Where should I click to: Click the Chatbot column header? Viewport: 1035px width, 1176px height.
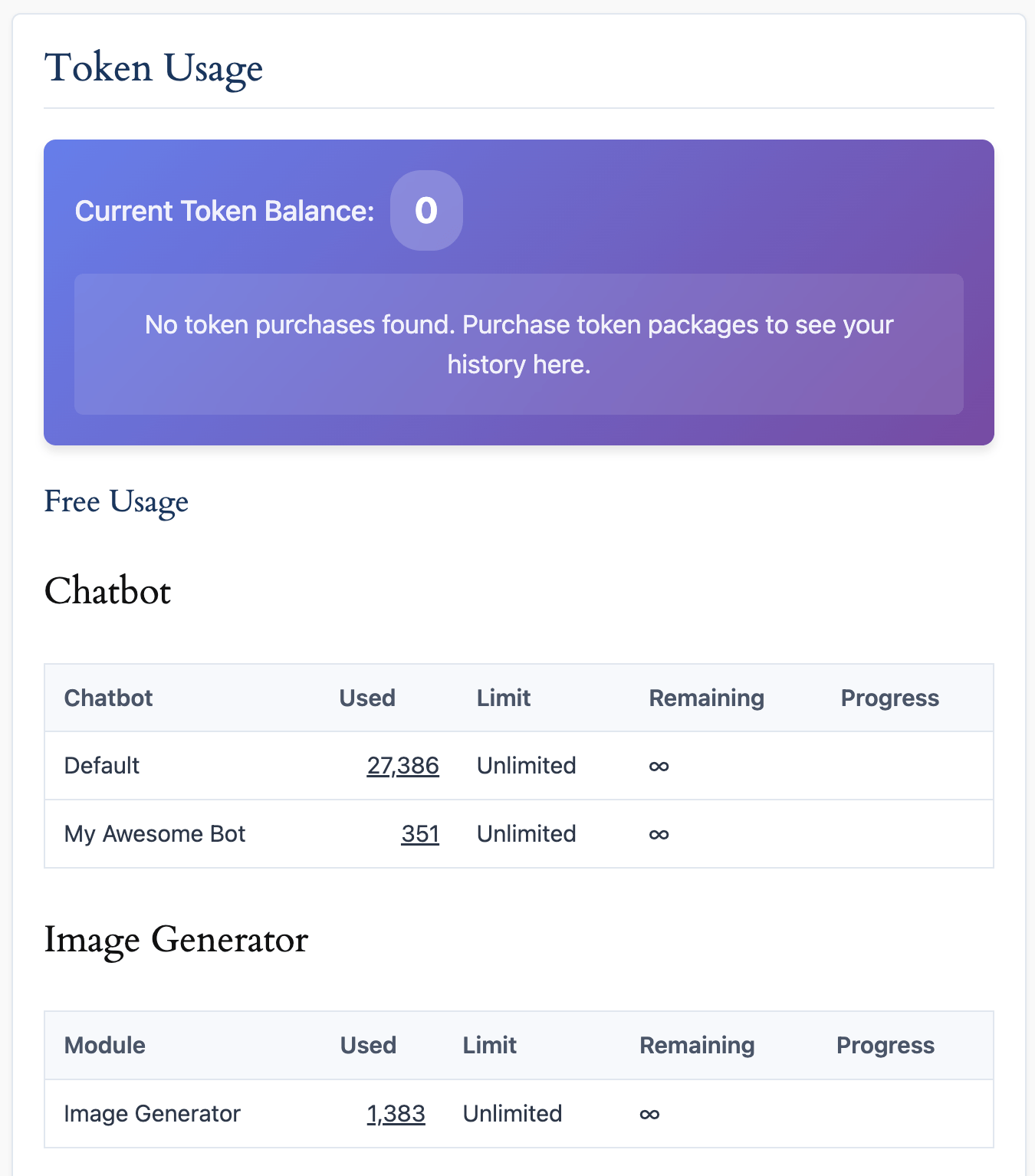click(108, 698)
